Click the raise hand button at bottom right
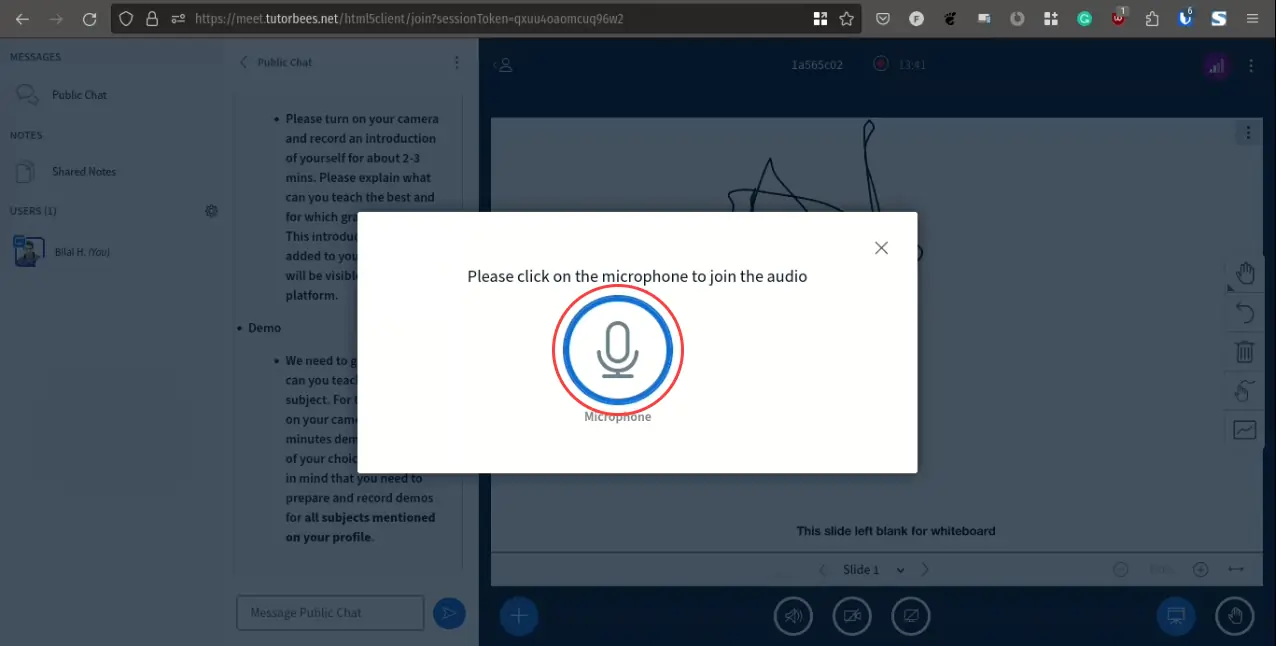The height and width of the screenshot is (646, 1276). [x=1234, y=616]
